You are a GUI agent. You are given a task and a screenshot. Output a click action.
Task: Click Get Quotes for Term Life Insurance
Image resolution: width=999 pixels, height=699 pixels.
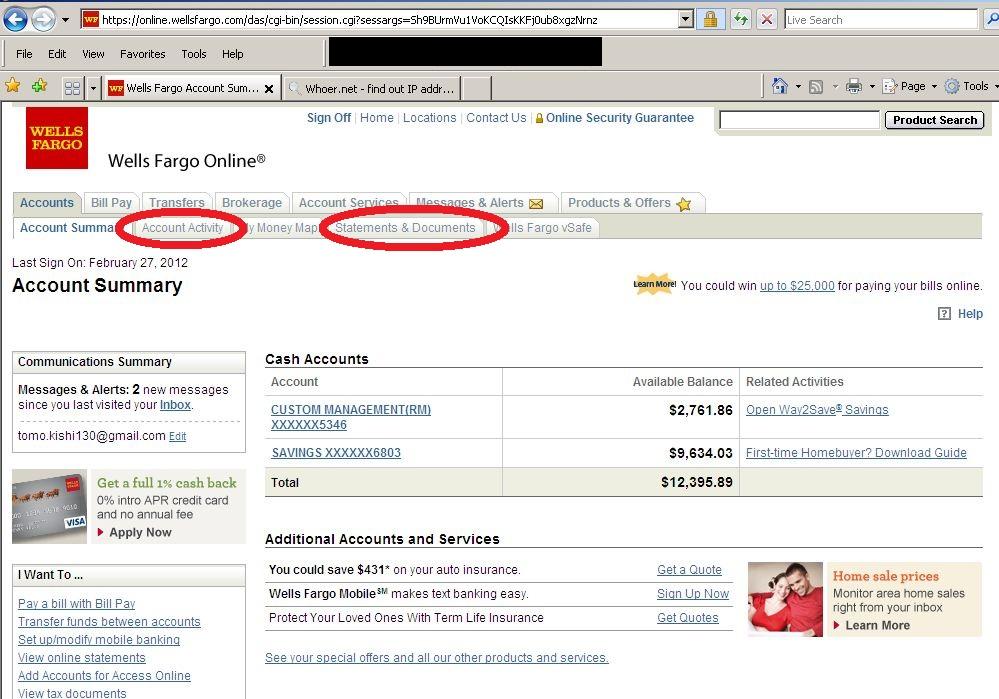point(687,617)
